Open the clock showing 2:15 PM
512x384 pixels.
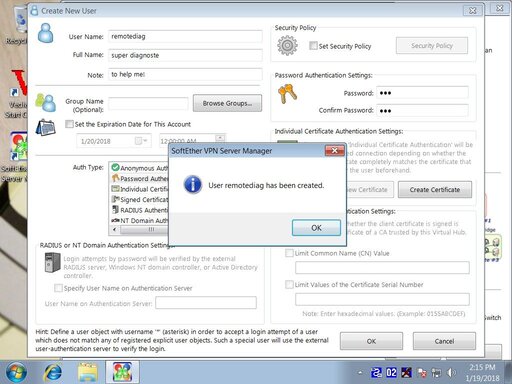482,372
